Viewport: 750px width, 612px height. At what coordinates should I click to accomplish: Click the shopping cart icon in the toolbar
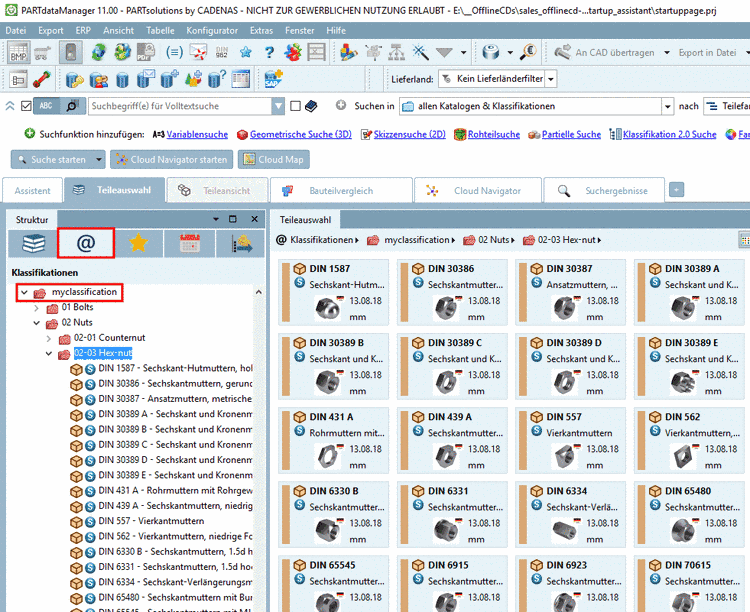point(43,52)
